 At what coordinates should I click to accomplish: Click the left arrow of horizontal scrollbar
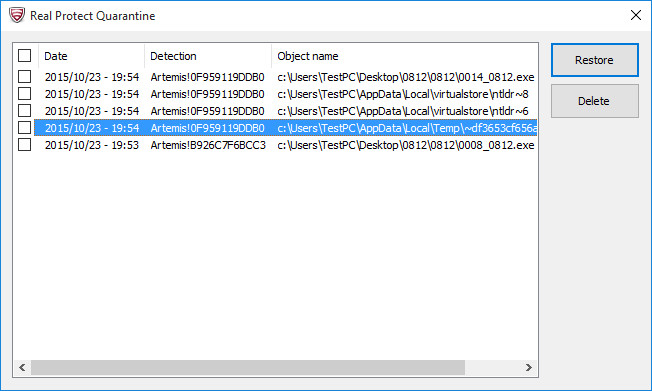pyautogui.click(x=22, y=367)
